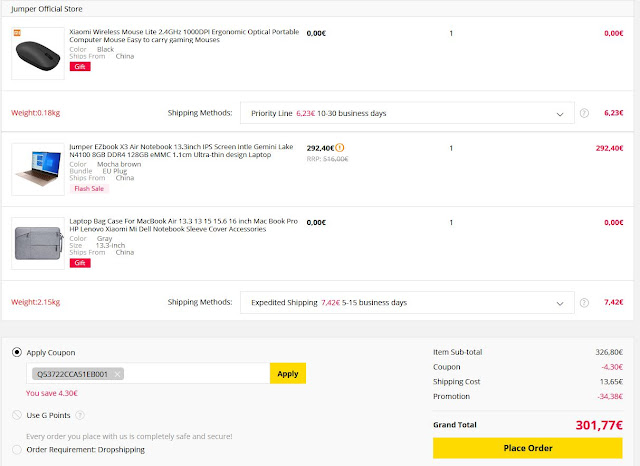Select the Apply Coupon radio option

(x=17, y=353)
